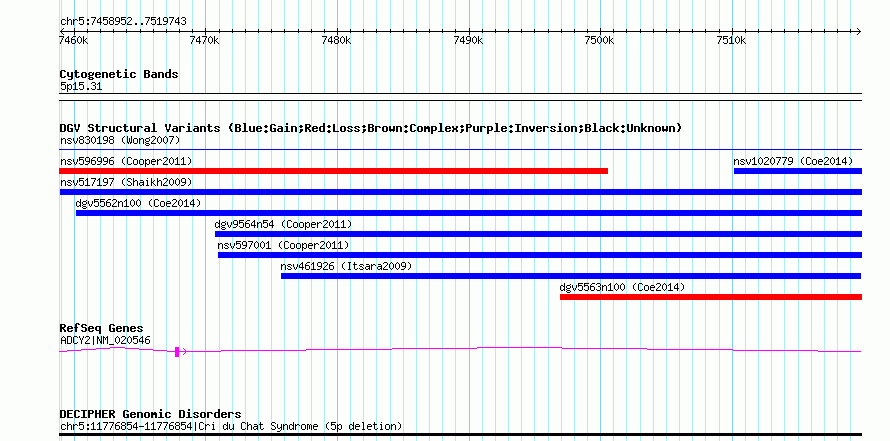Click the thin nsv830198 (Wong2007) line
Image resolution: width=890 pixels, height=441 pixels.
pyautogui.click(x=461, y=150)
